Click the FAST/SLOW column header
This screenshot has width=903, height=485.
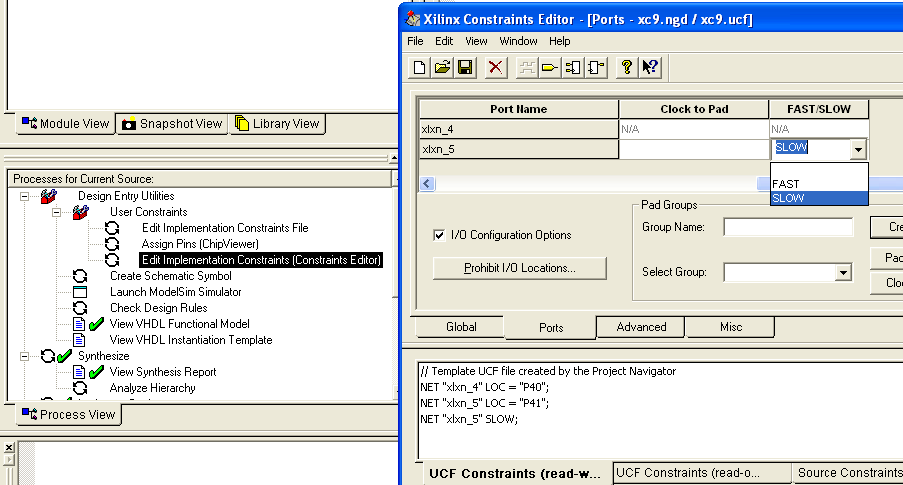click(818, 109)
